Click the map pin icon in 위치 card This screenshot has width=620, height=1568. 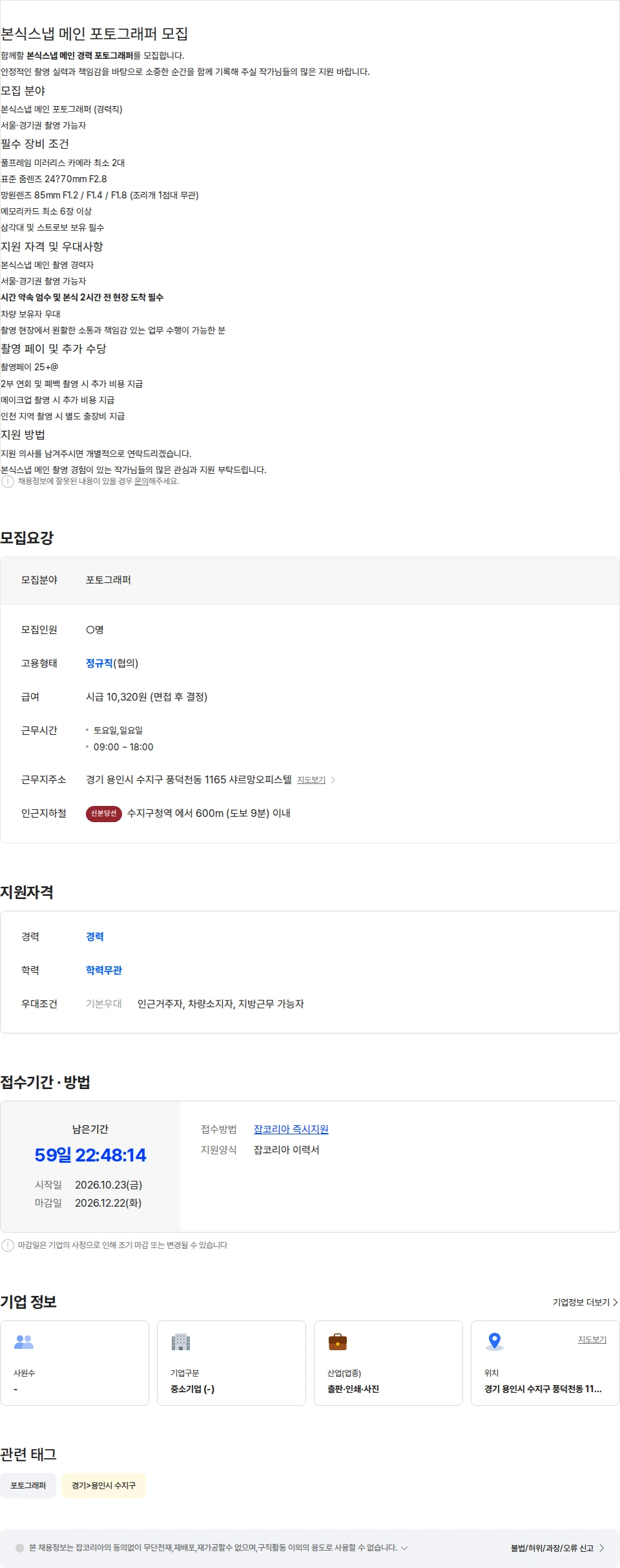click(x=495, y=1342)
